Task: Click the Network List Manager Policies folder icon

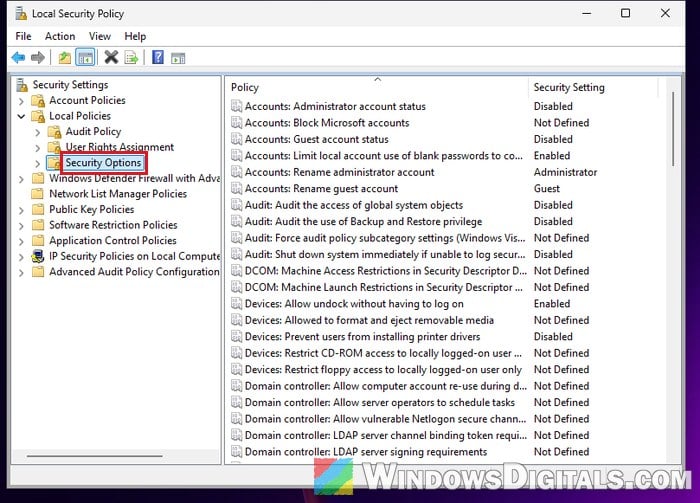Action: (38, 194)
